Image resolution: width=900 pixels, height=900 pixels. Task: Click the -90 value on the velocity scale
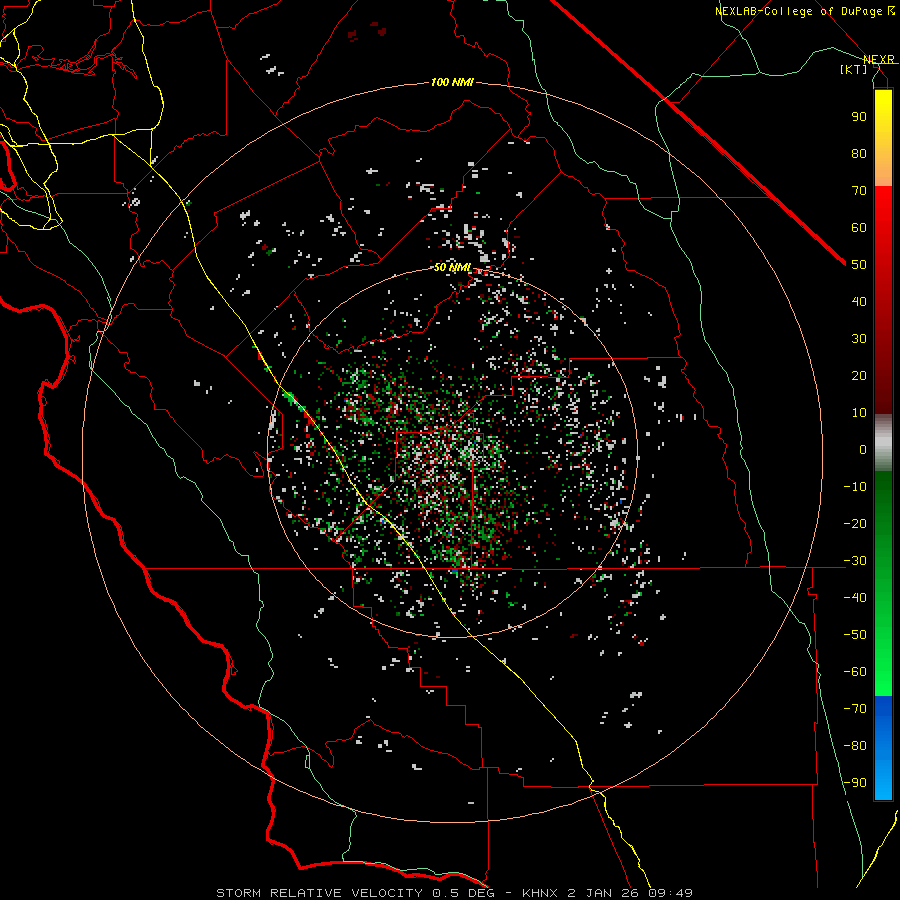[855, 783]
